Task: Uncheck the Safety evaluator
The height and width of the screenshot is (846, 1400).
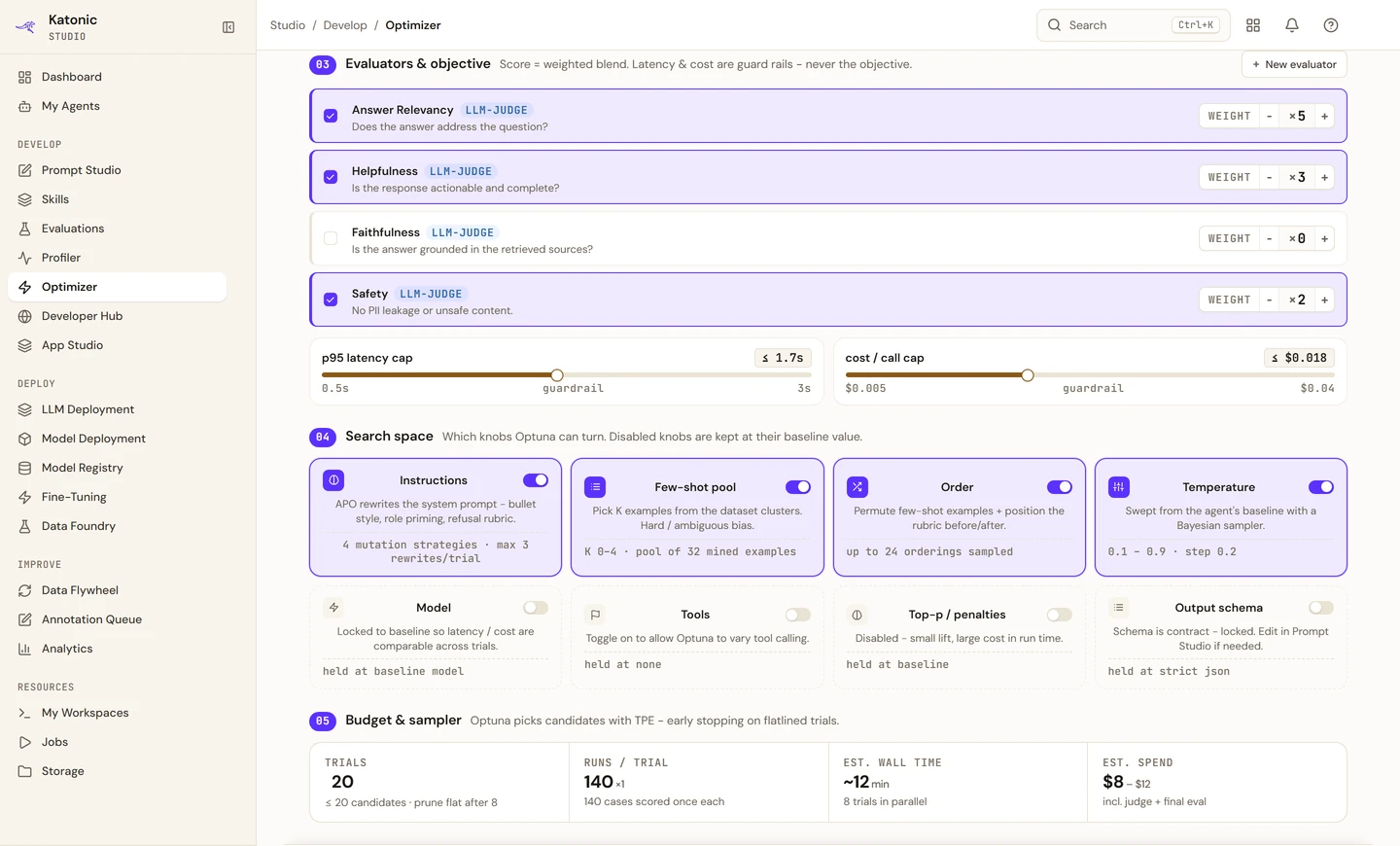Action: tap(331, 300)
